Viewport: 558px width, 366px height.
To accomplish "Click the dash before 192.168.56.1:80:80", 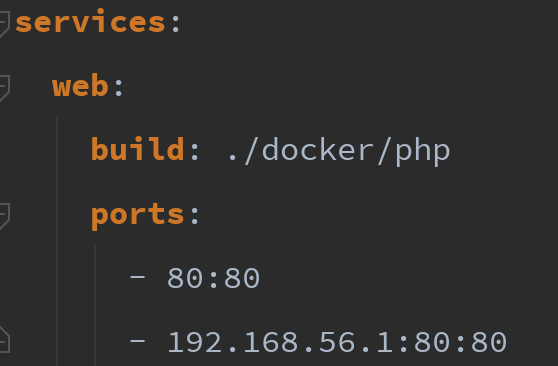I will pos(138,341).
